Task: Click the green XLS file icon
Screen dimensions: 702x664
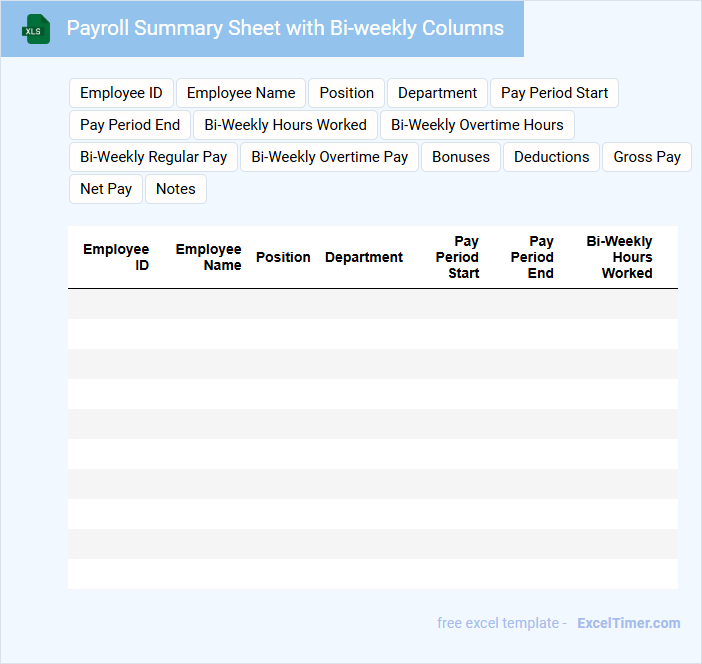Action: pos(36,29)
